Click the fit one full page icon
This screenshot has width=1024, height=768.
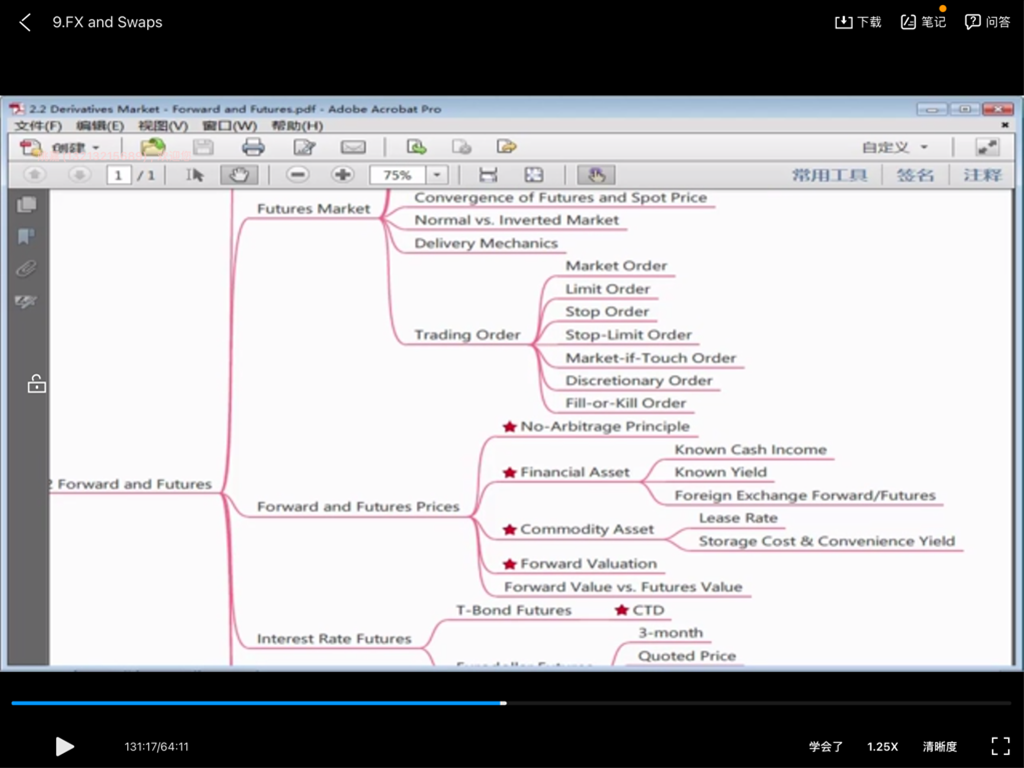click(x=534, y=174)
